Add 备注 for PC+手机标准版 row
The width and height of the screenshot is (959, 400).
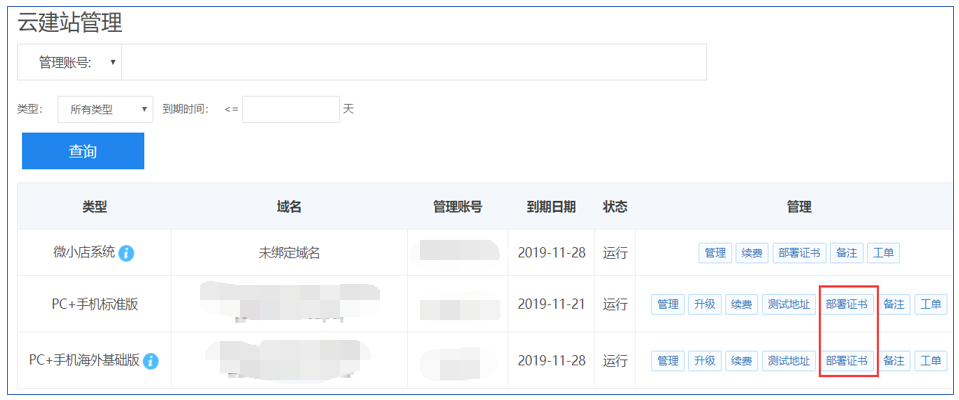click(894, 304)
